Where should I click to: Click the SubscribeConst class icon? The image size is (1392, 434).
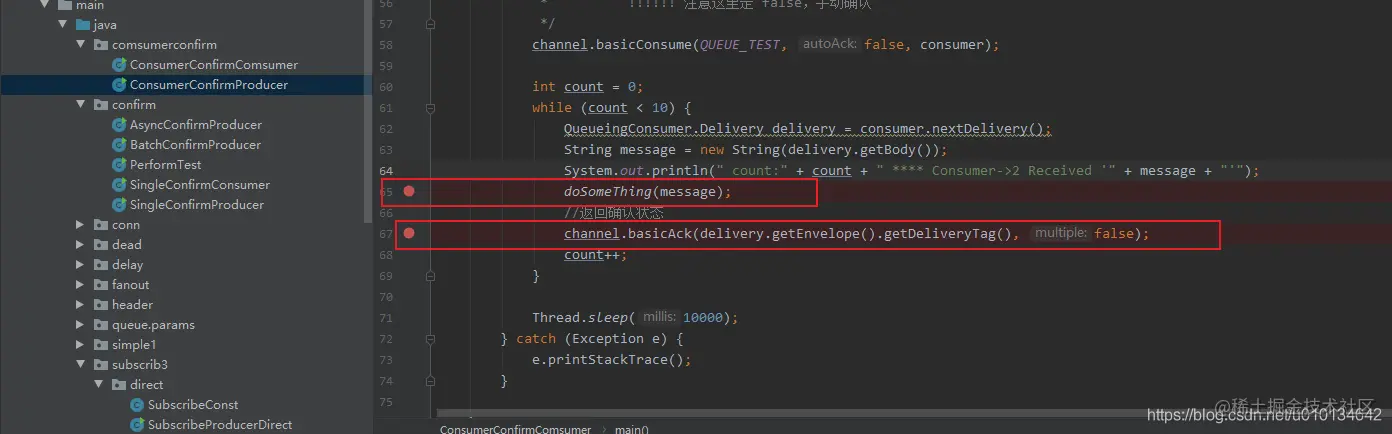[x=137, y=405]
